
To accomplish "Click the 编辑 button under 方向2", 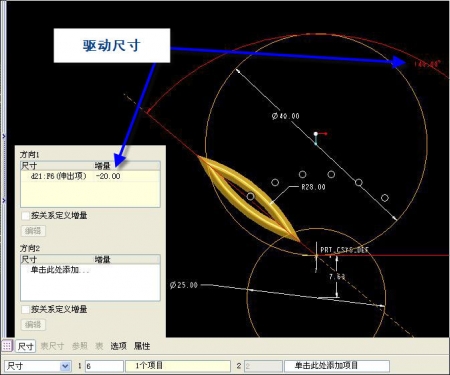I will (33, 324).
